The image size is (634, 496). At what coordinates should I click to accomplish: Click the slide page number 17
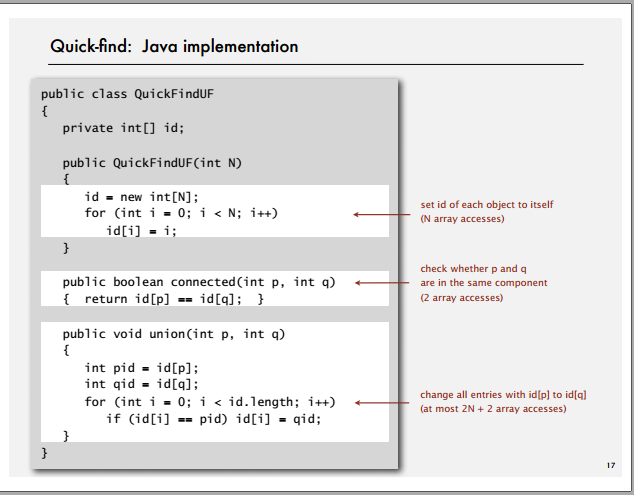coord(611,466)
